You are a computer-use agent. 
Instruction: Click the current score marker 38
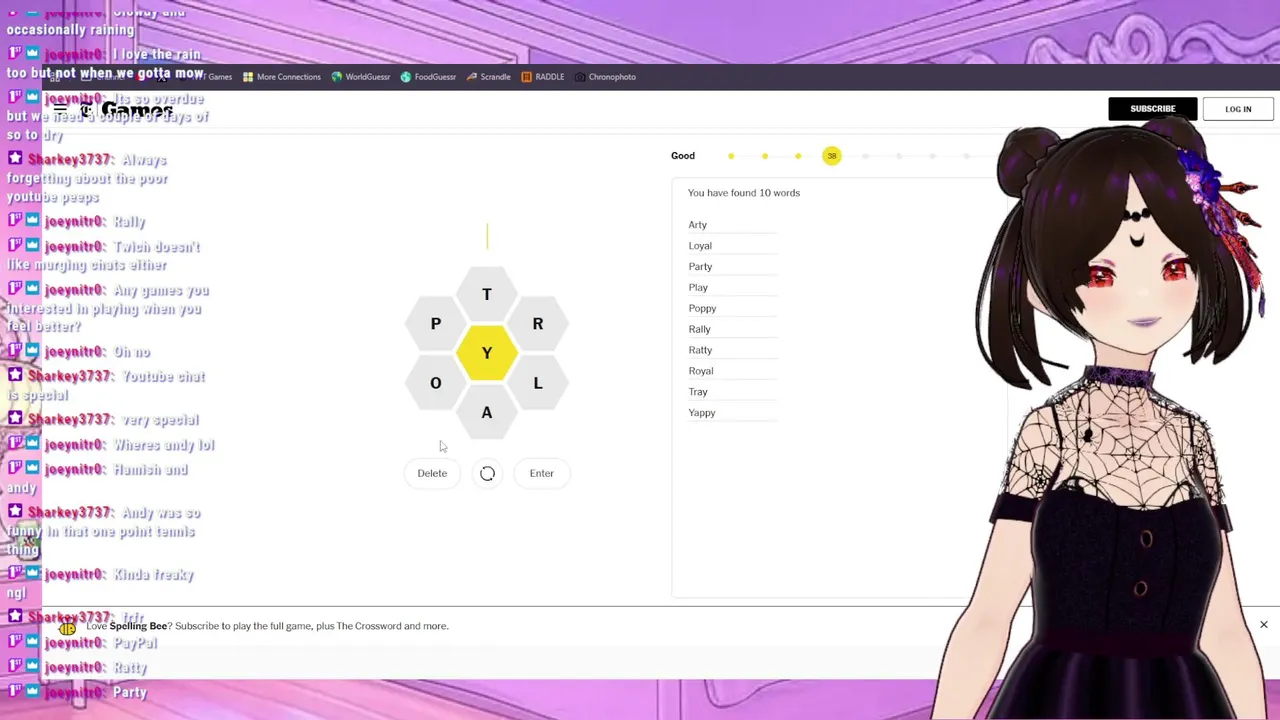point(831,156)
